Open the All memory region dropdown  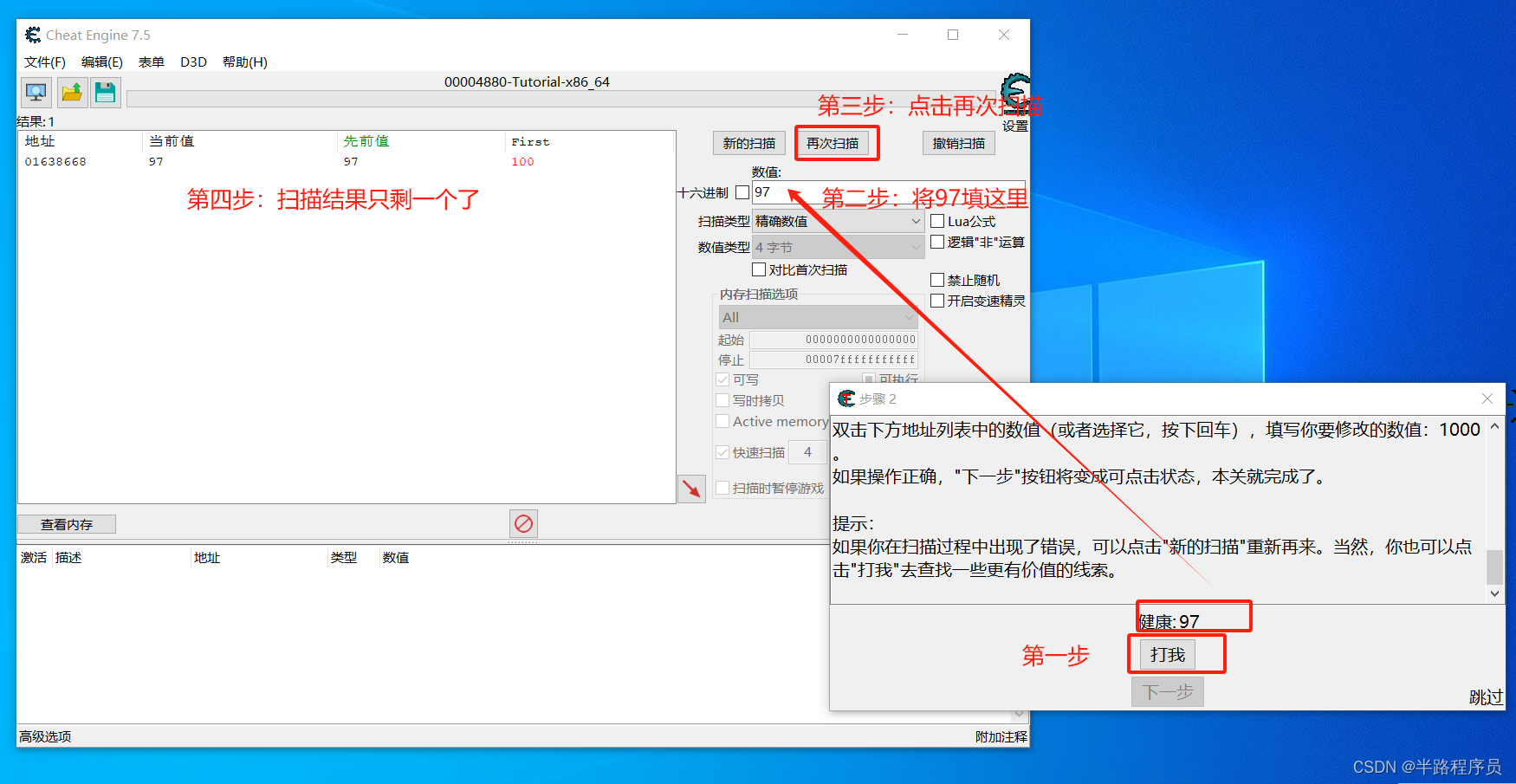pos(818,317)
